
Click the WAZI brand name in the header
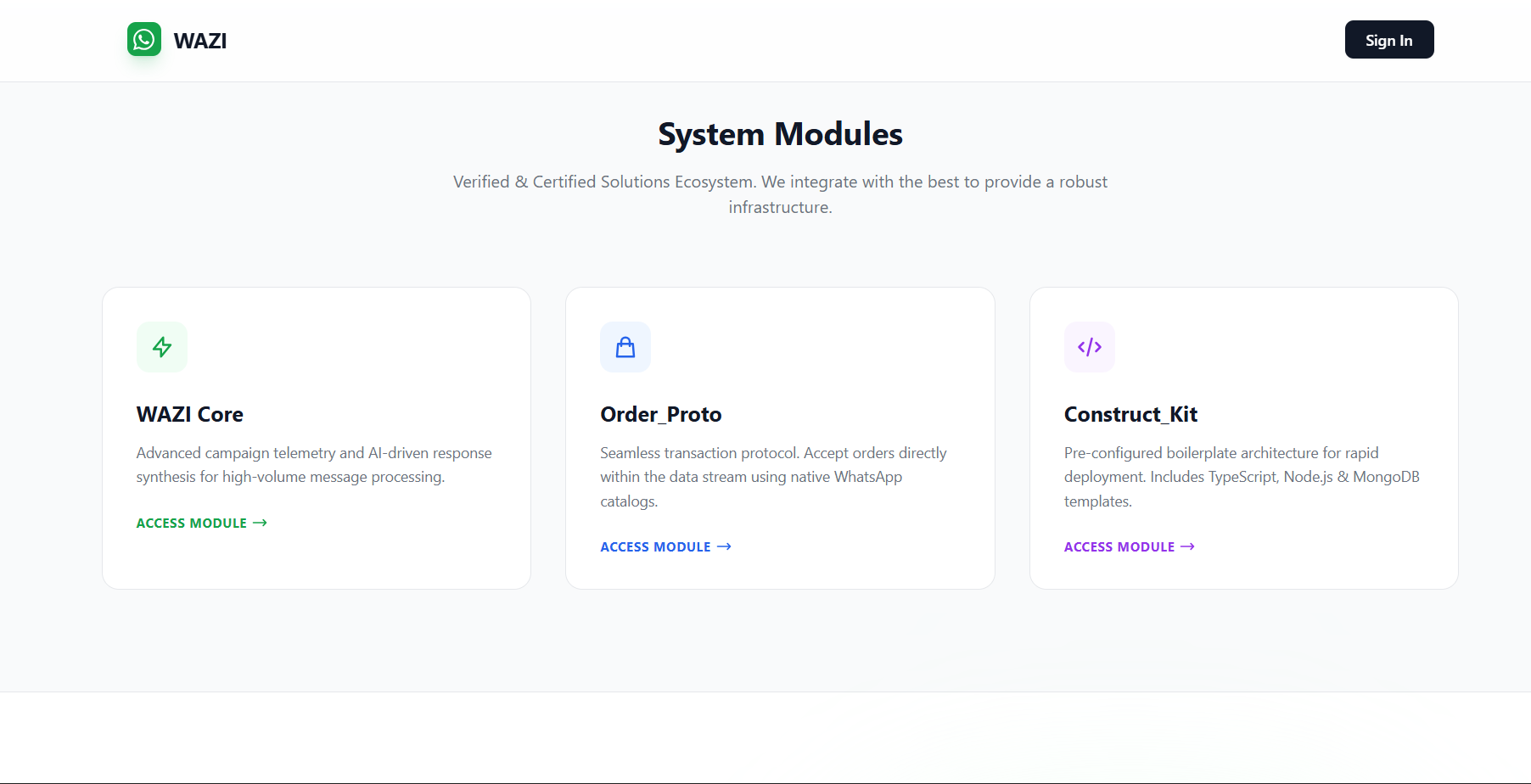click(200, 40)
